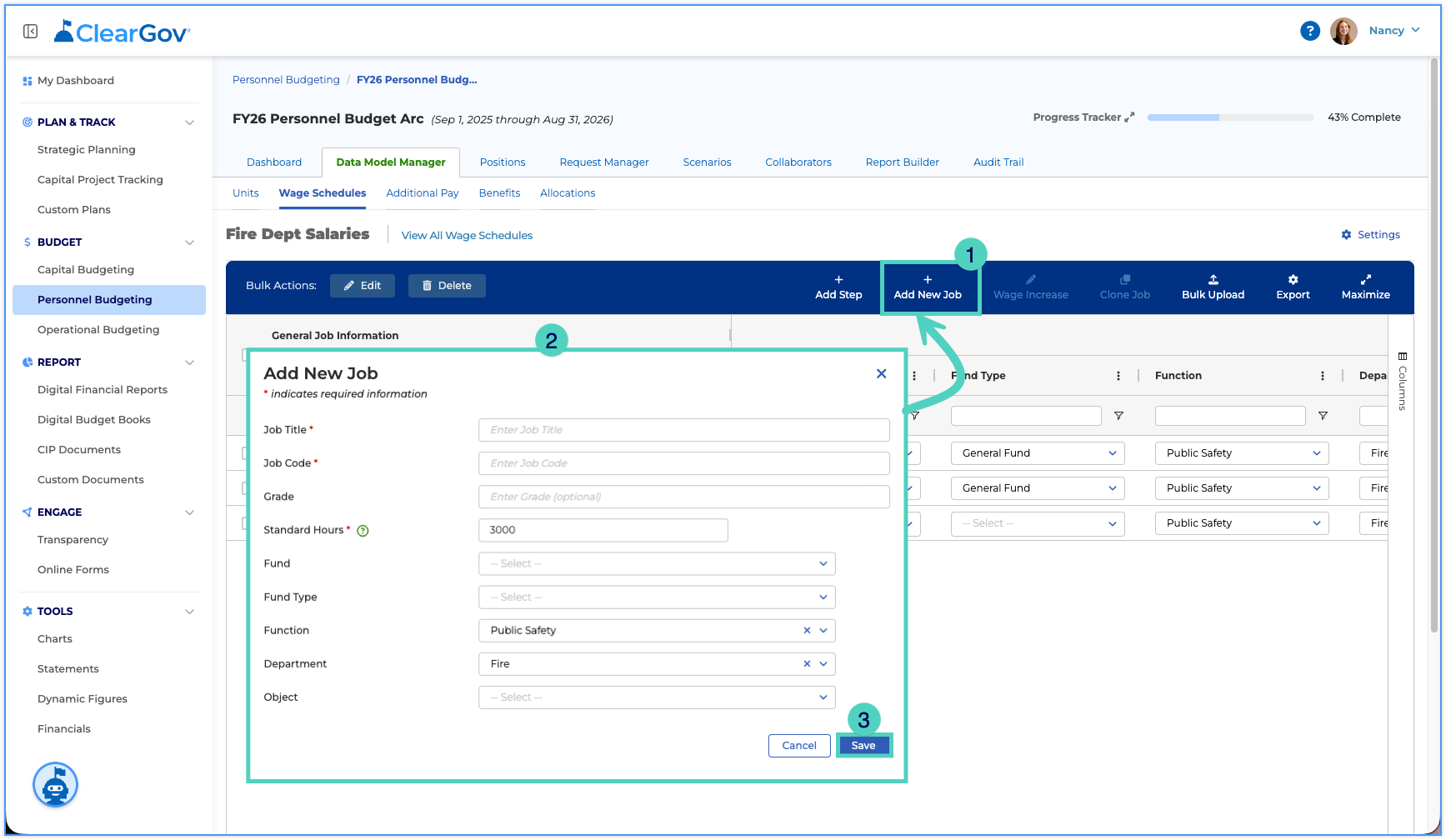Open the chatbot assistant icon
This screenshot has height=840, width=1446.
[55, 785]
